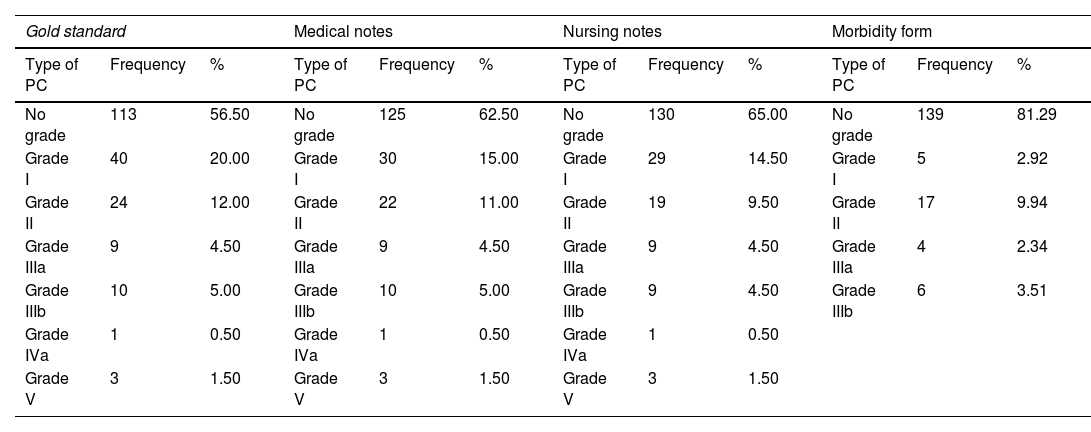Select the 62.50 percentage cell

pos(499,115)
